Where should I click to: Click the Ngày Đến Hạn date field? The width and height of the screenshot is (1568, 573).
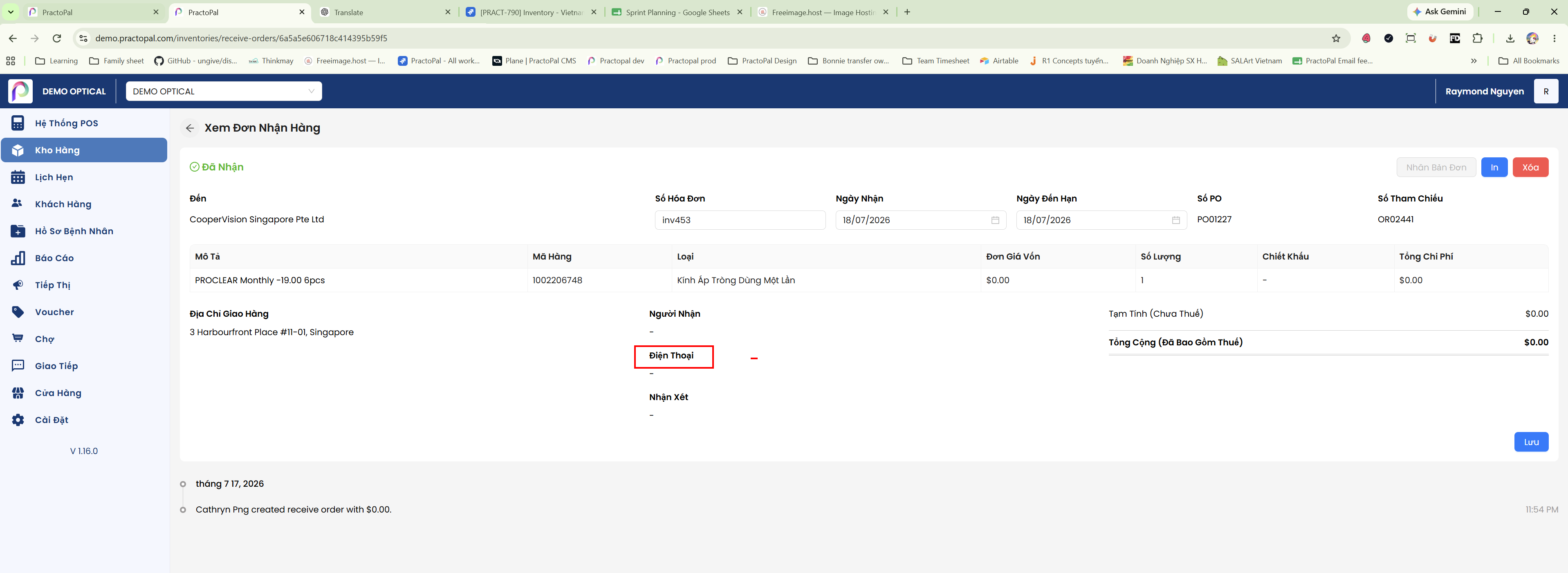[1102, 220]
